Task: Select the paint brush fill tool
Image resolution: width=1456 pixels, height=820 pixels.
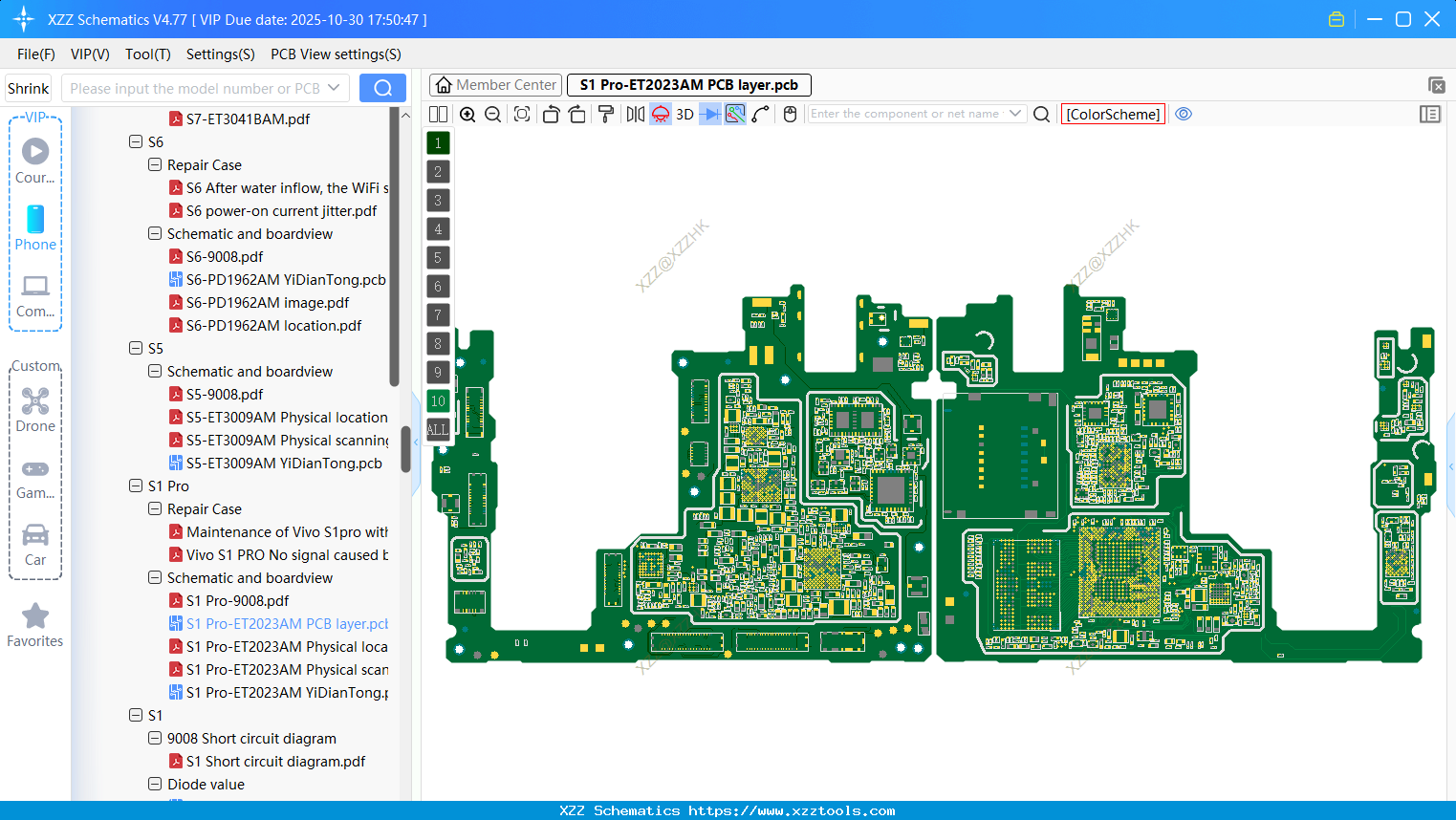Action: pyautogui.click(x=607, y=114)
